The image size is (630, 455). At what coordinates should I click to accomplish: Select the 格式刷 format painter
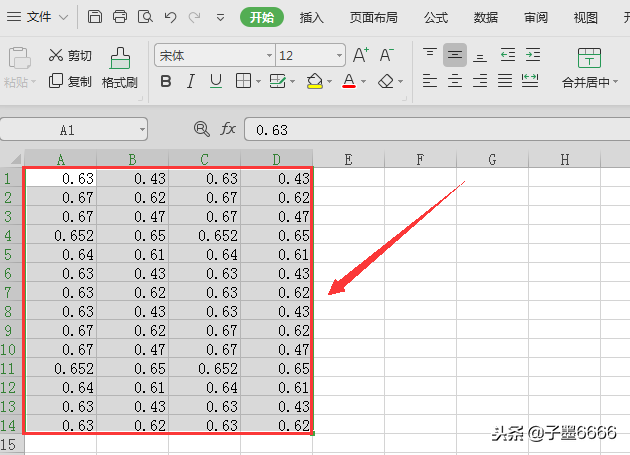[x=120, y=68]
